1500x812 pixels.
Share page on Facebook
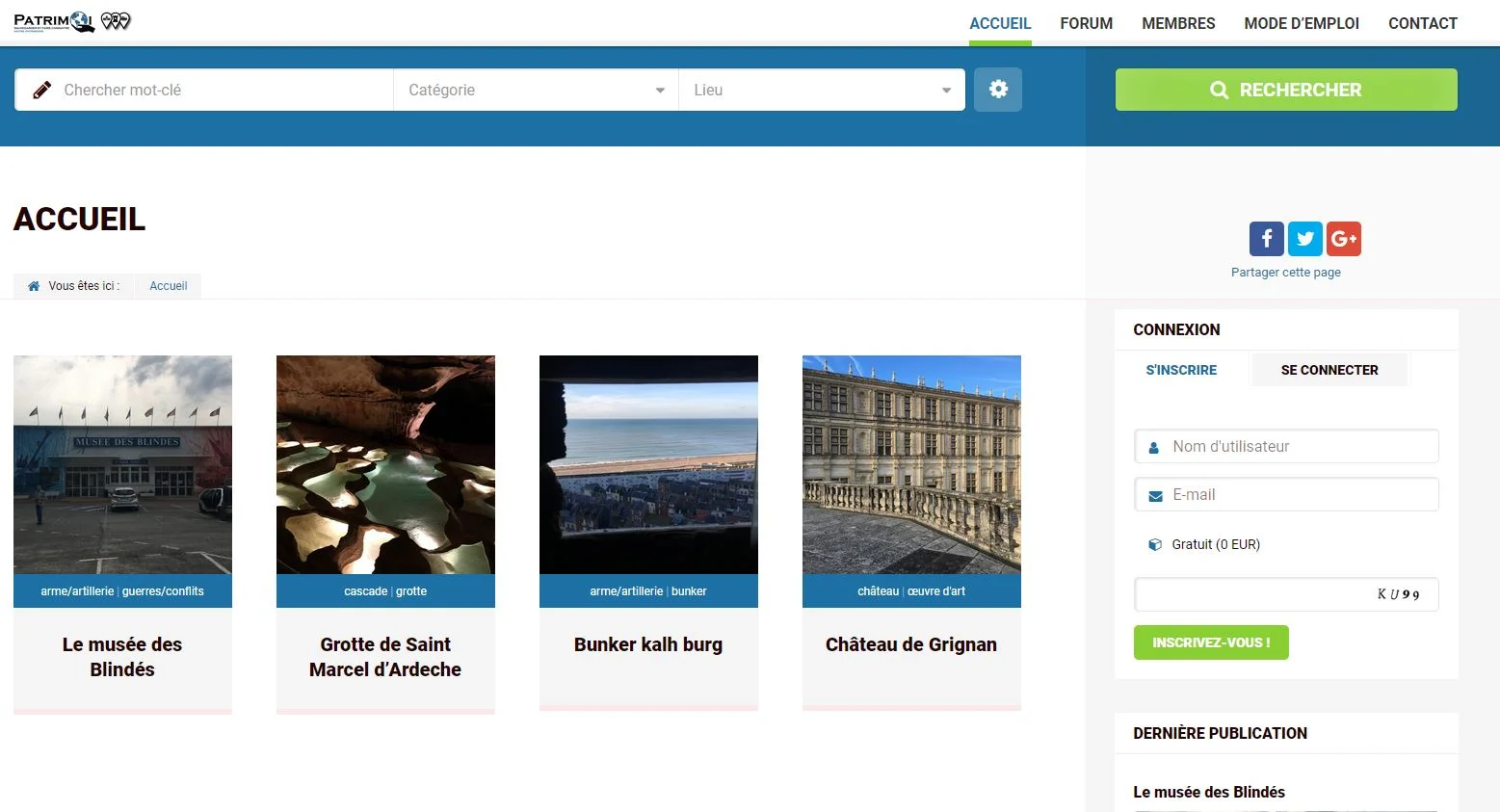tap(1266, 239)
